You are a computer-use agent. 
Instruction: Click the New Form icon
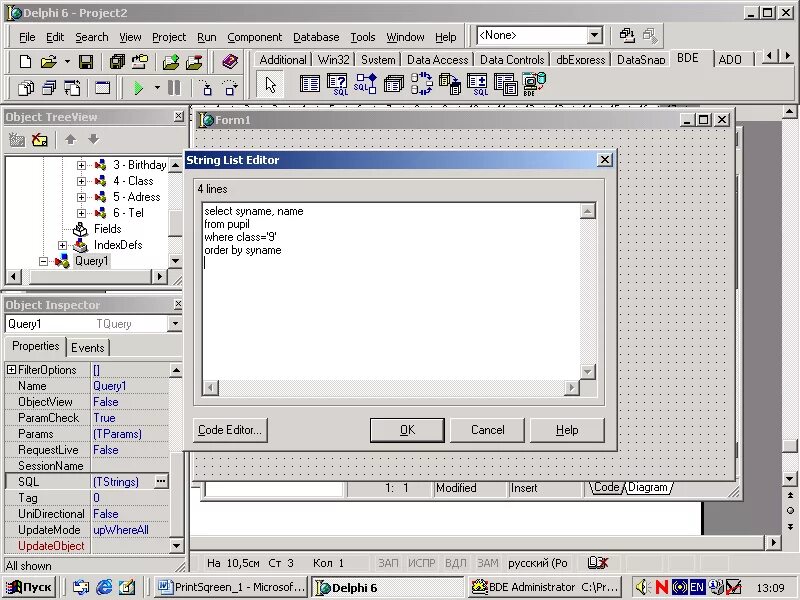click(x=103, y=88)
